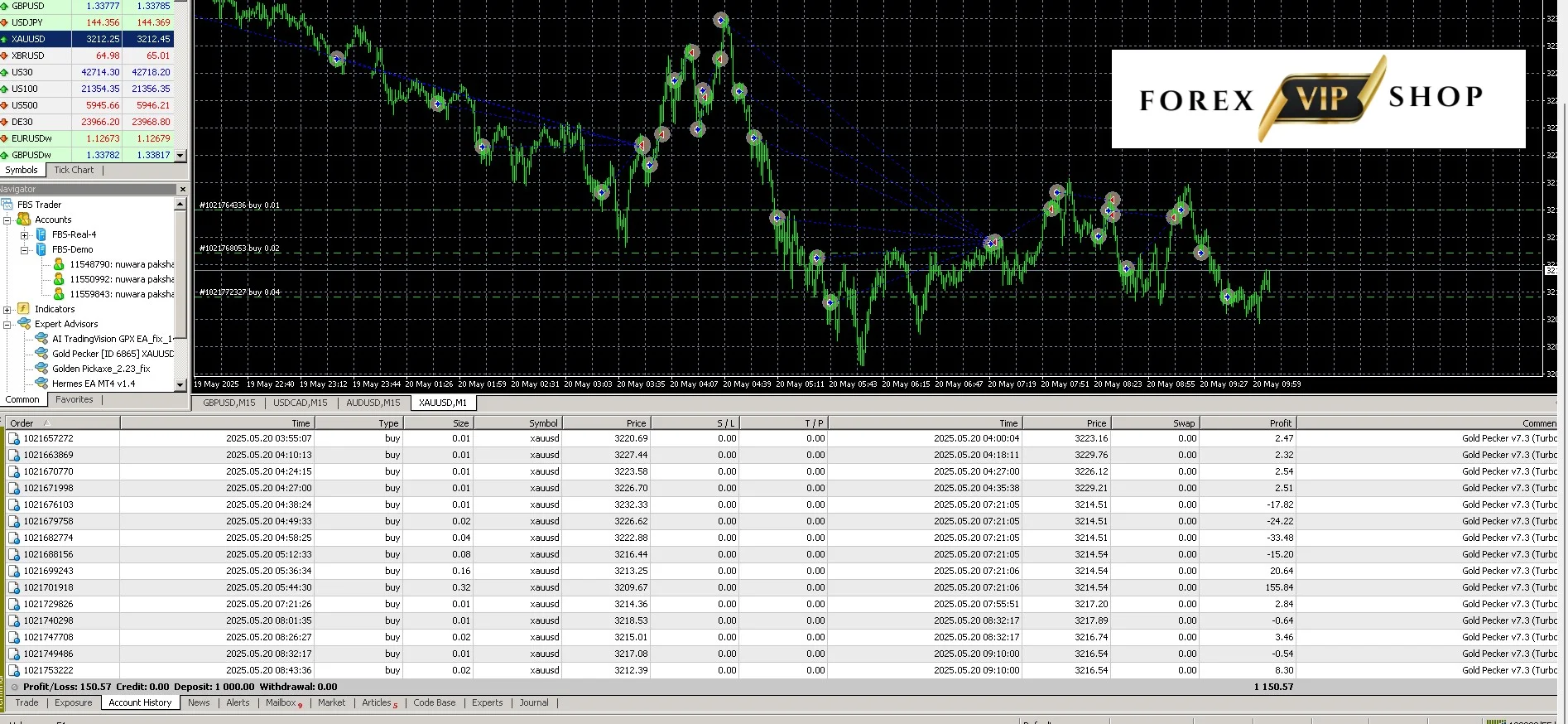Click order icon for order 1021676103
This screenshot has width=1568, height=724.
(14, 504)
